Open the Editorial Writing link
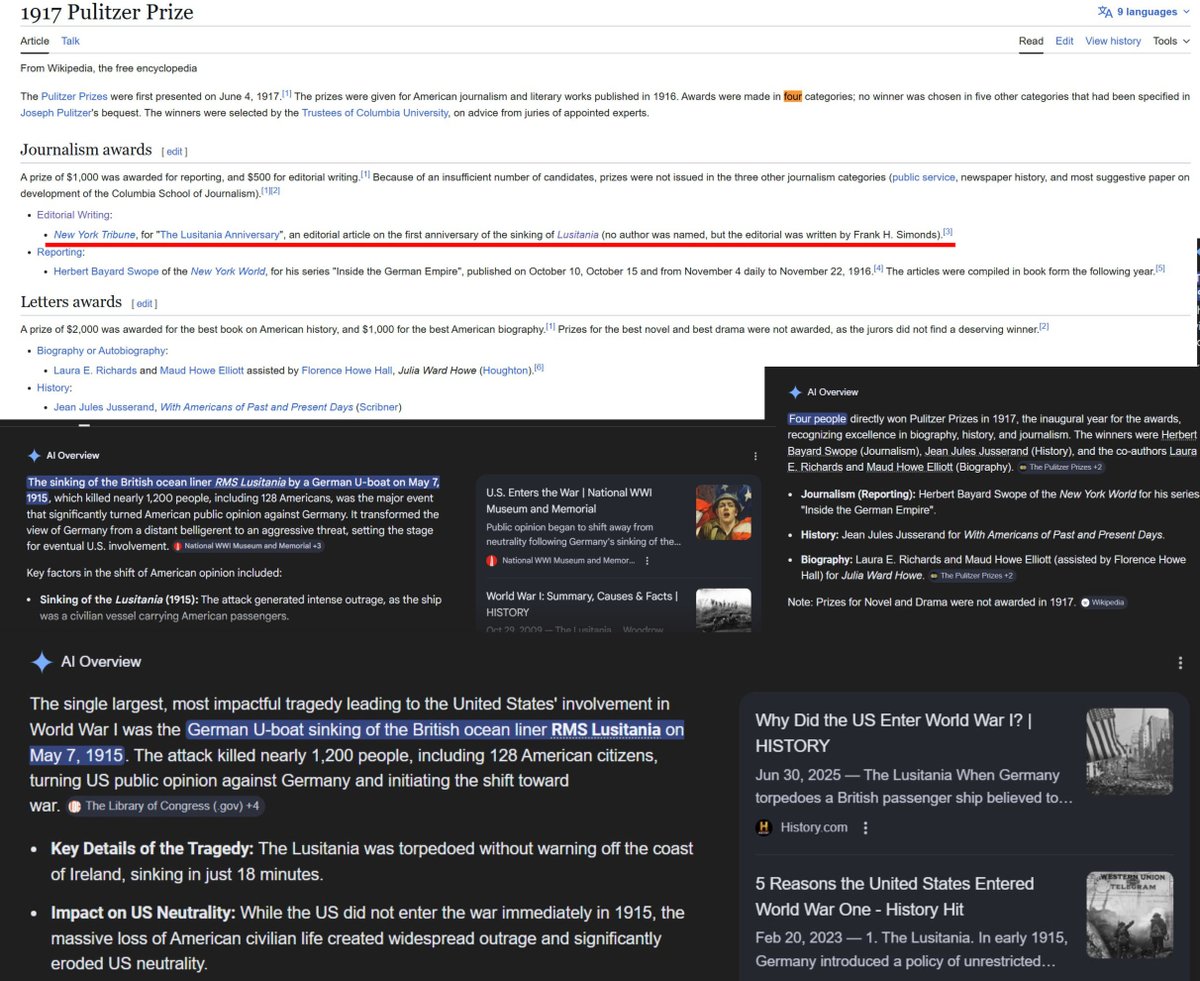 [x=74, y=215]
